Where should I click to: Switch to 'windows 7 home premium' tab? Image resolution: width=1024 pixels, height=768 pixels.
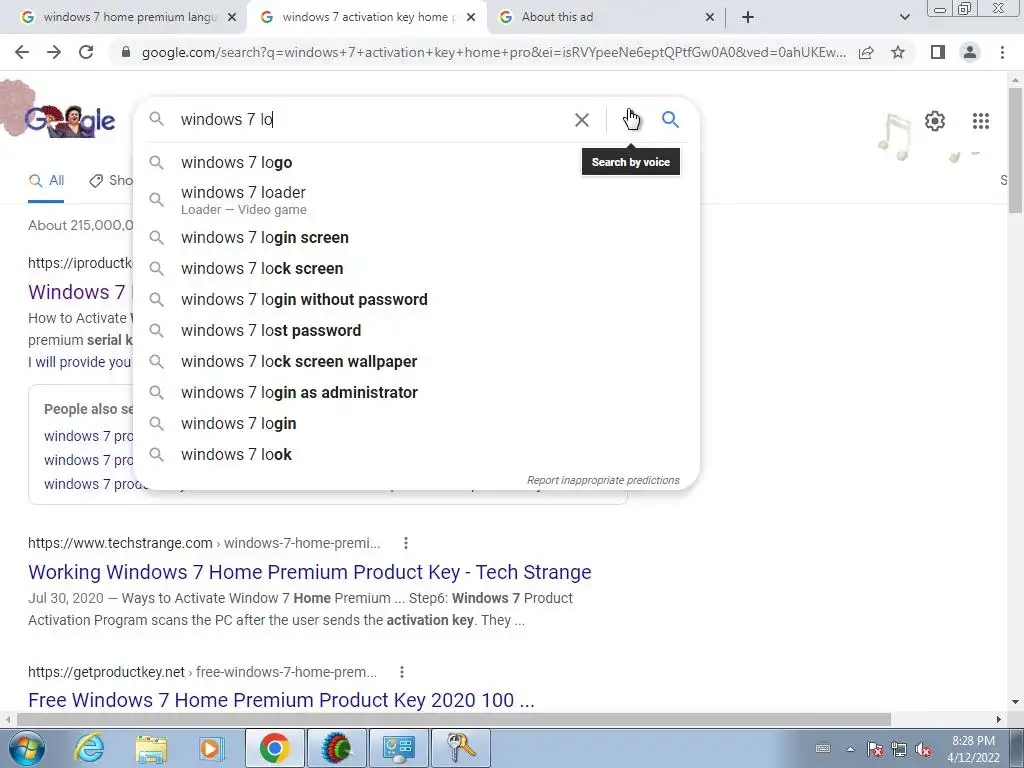(123, 17)
